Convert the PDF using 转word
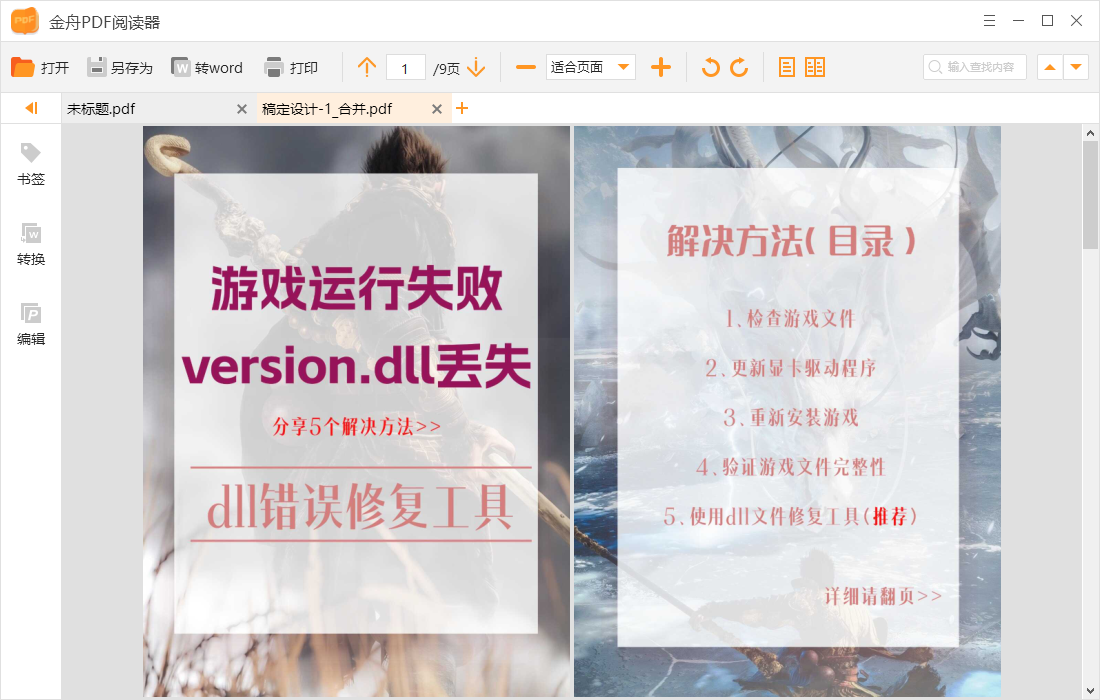This screenshot has height=700, width=1100. (x=208, y=67)
